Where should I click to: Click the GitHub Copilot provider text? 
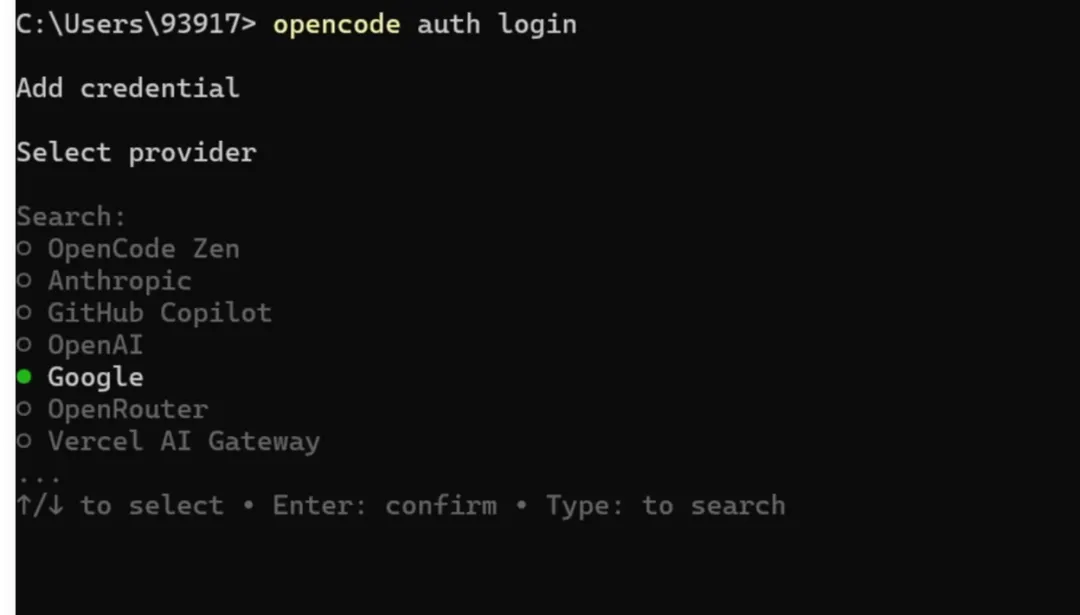(x=159, y=313)
